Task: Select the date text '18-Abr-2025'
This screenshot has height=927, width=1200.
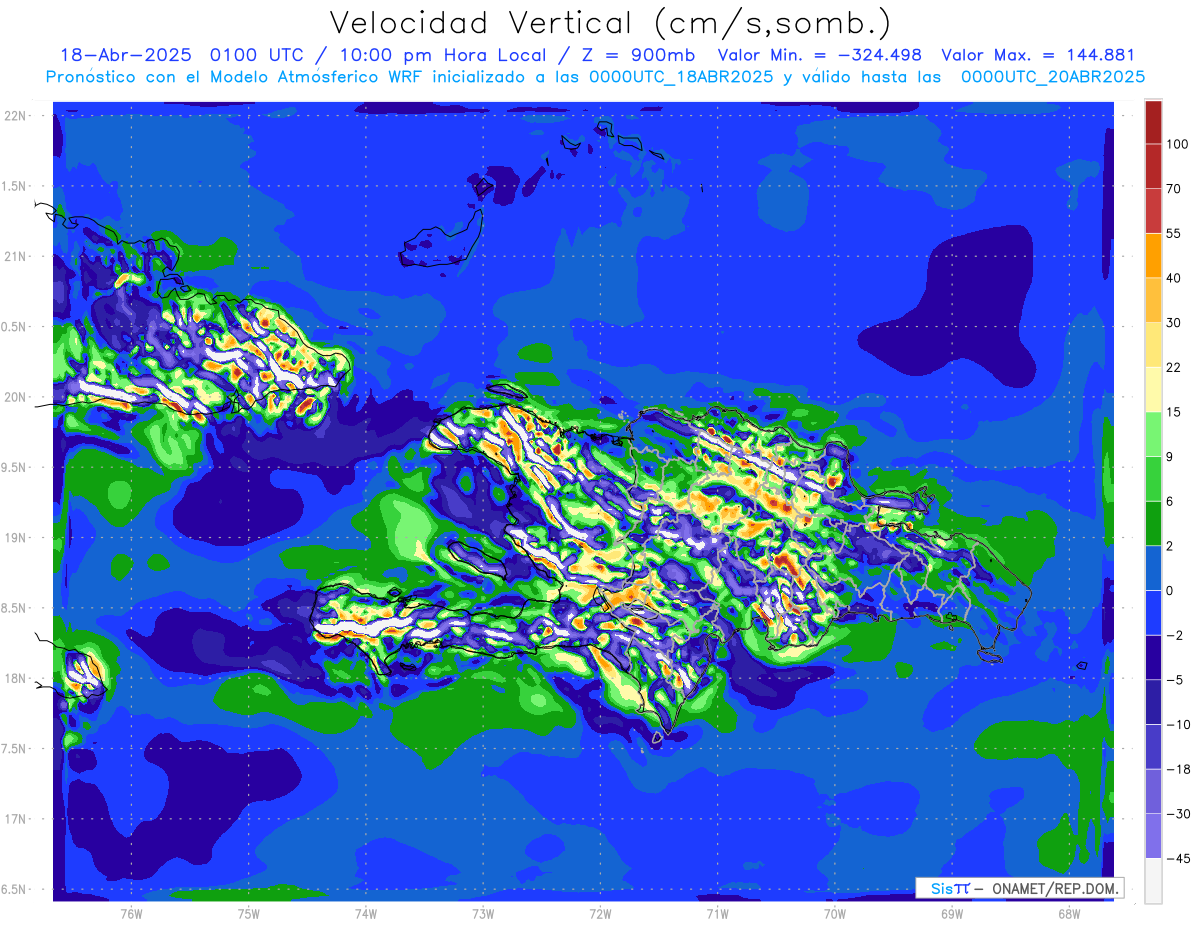Action: [x=127, y=55]
